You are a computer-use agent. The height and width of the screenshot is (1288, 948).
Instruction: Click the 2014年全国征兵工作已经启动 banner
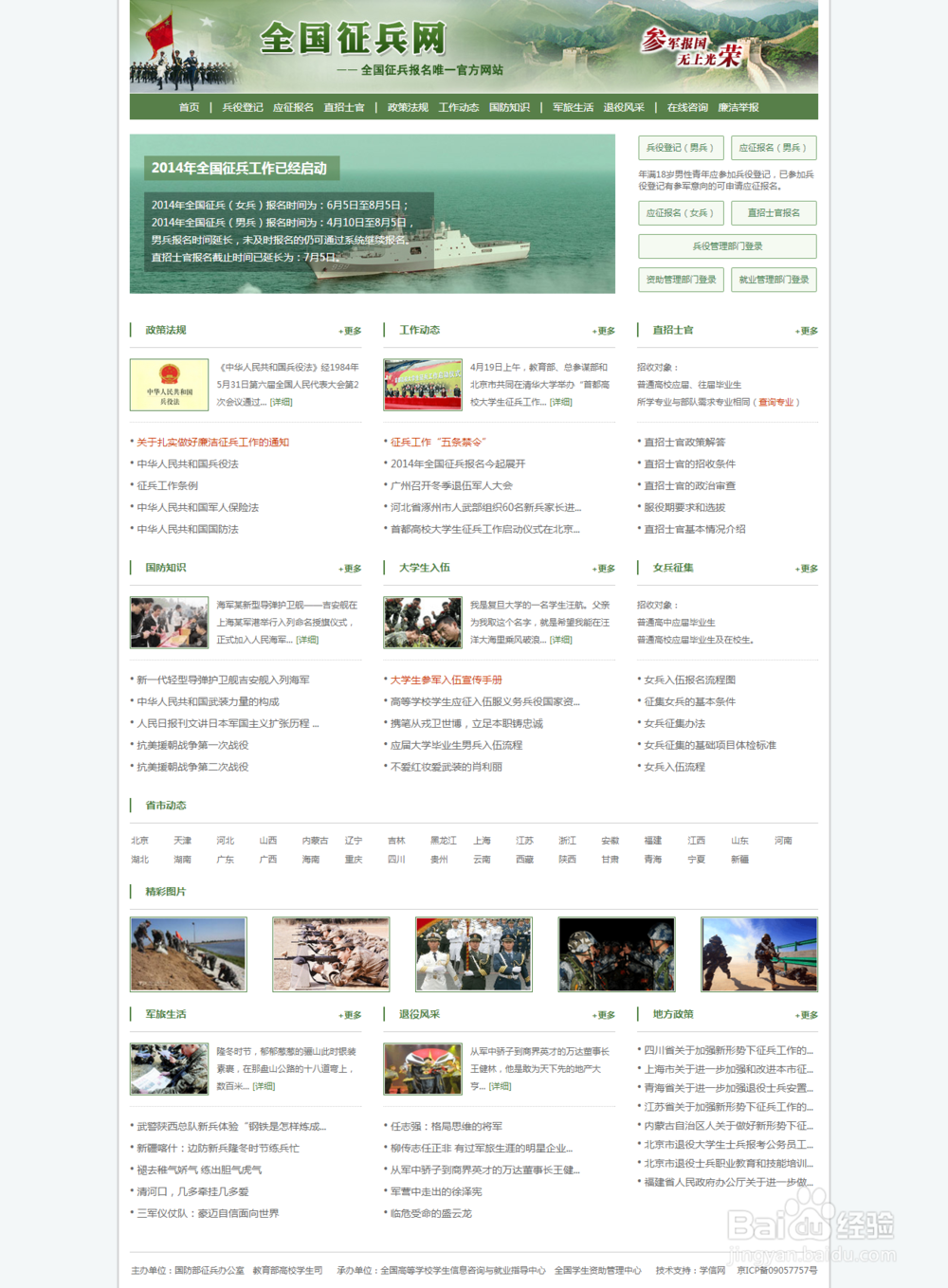coord(373,213)
